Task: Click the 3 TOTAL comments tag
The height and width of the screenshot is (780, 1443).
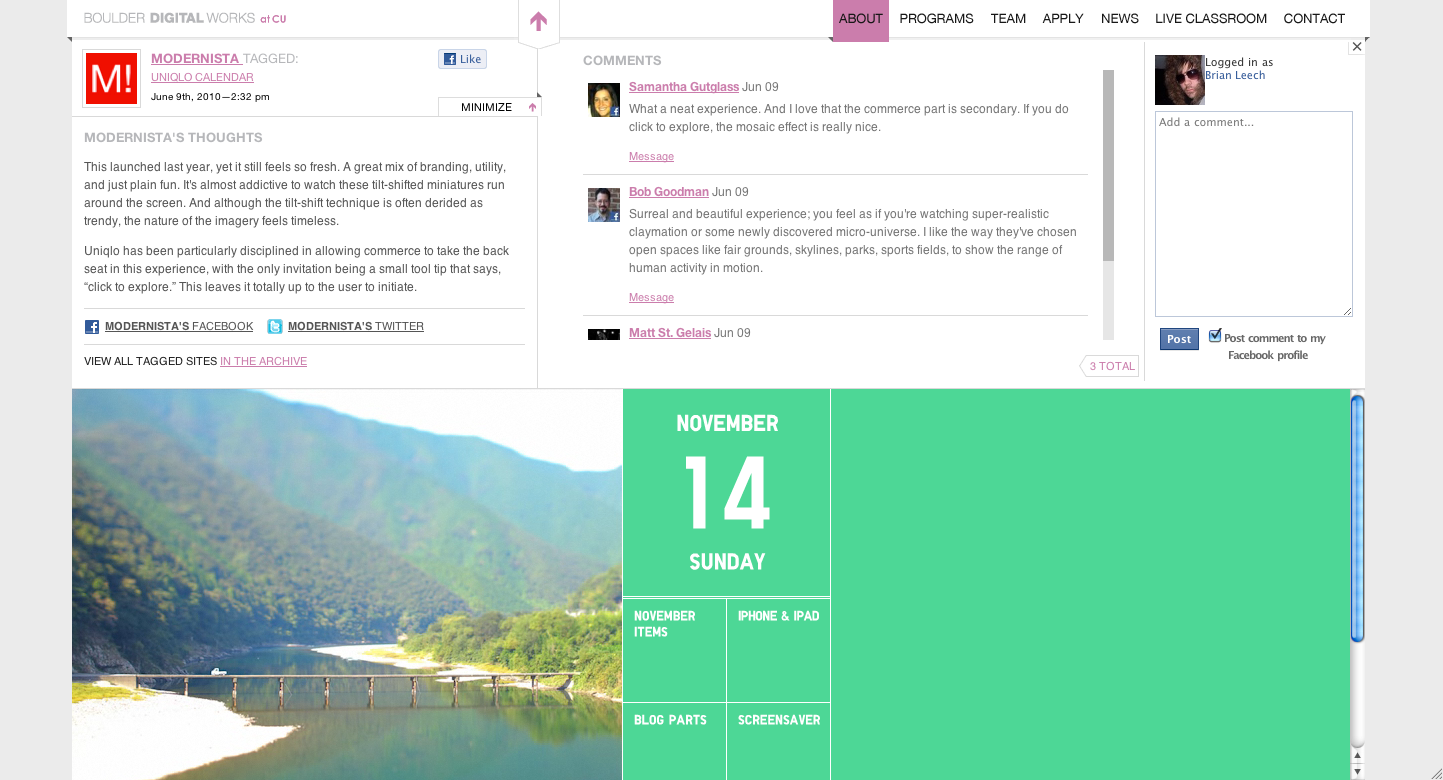Action: point(1110,366)
